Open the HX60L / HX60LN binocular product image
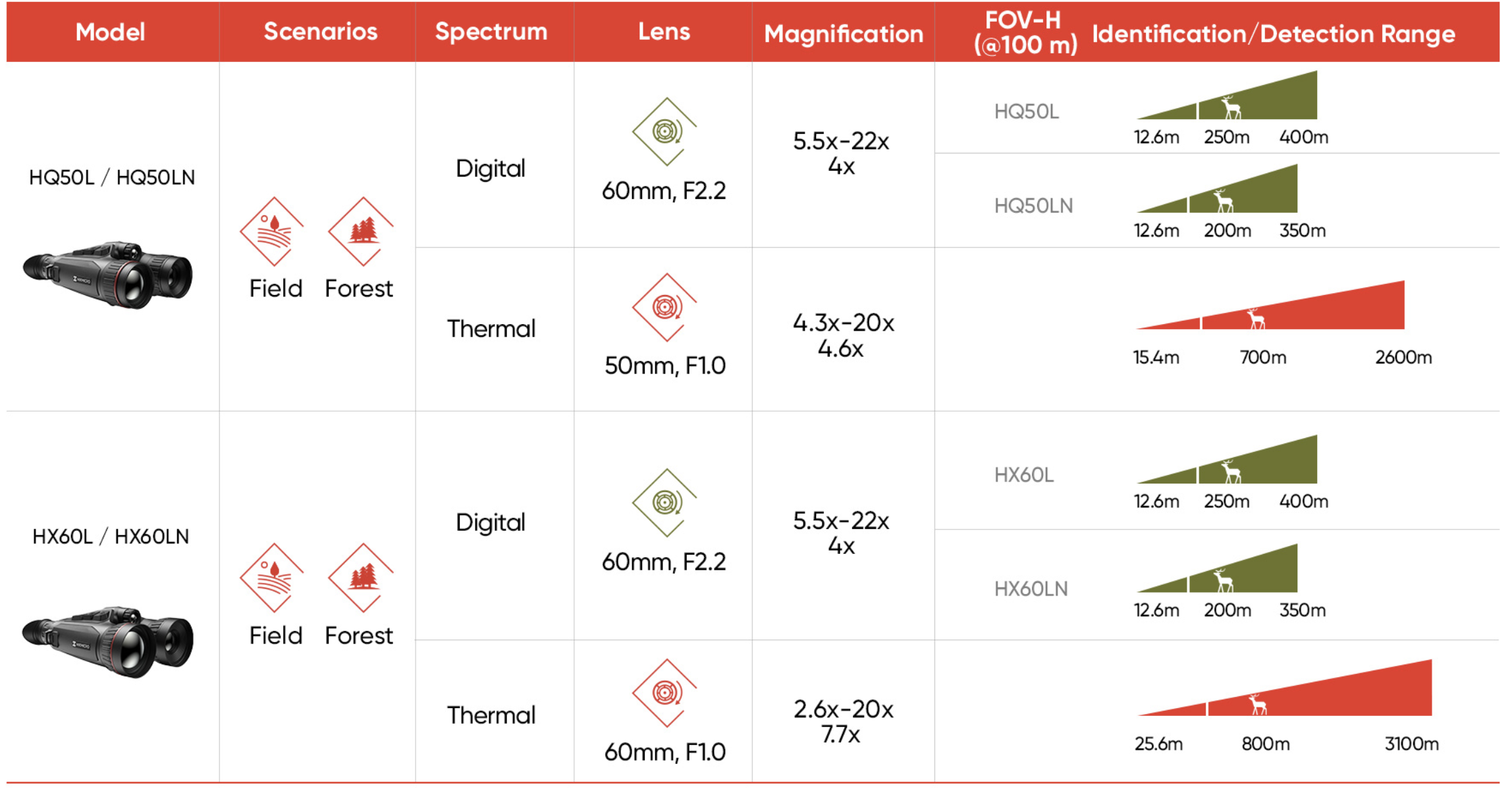The image size is (1512, 793). coord(109,642)
